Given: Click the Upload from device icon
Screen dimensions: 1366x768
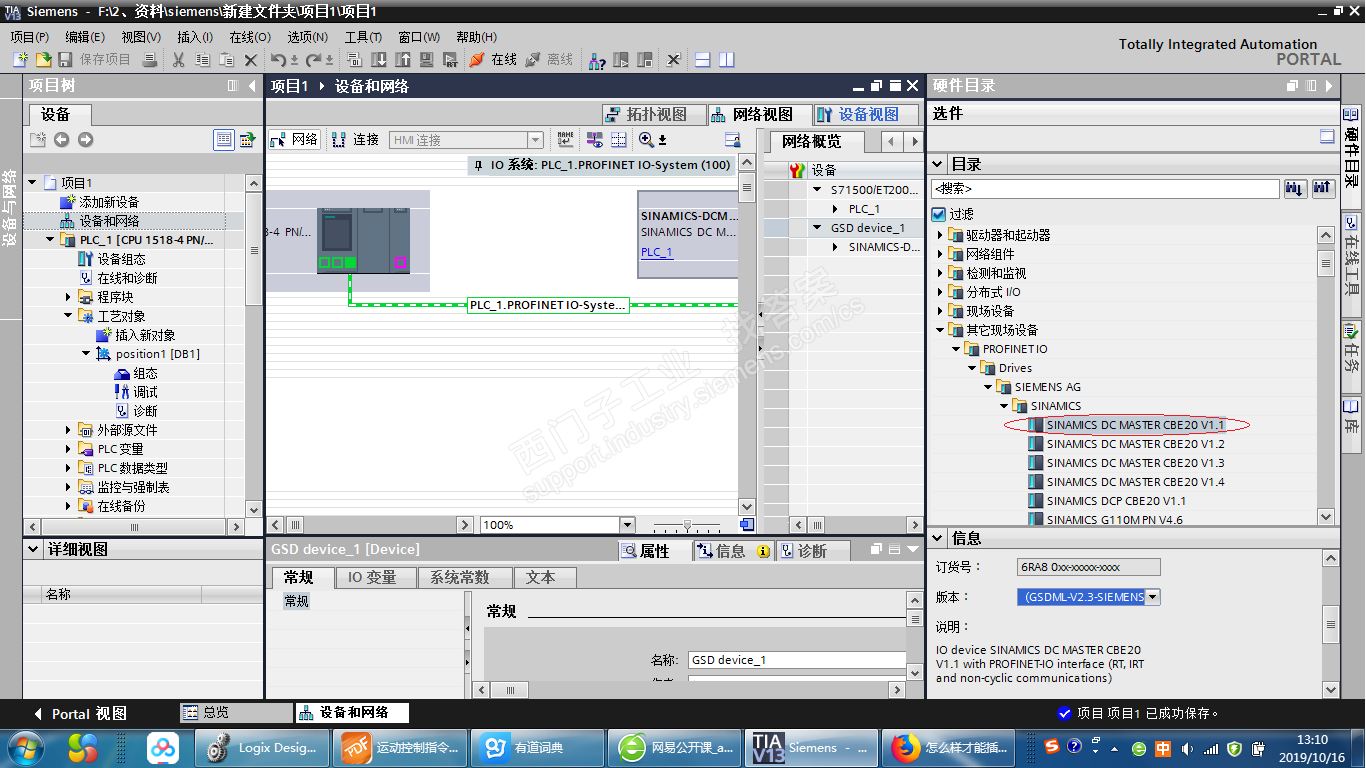Looking at the screenshot, I should pyautogui.click(x=403, y=60).
